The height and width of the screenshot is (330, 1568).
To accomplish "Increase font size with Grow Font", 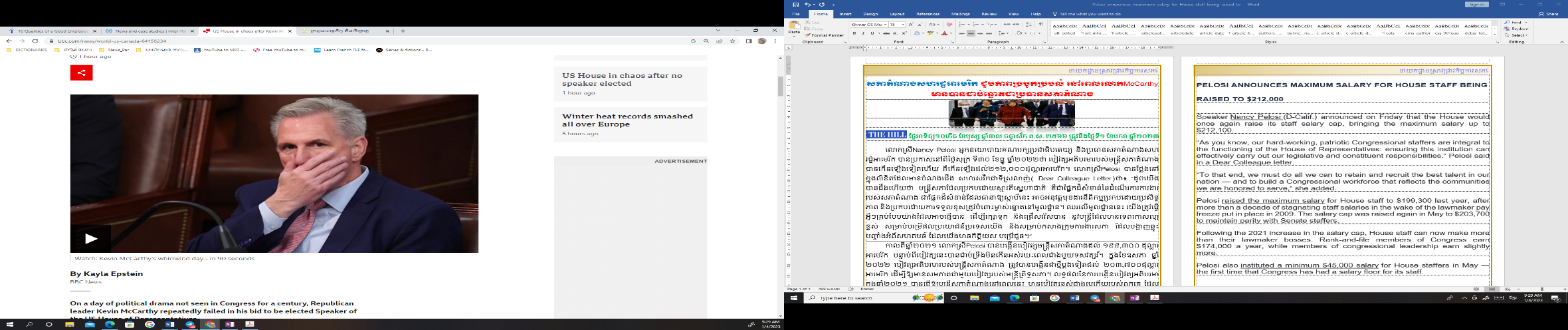I will [911, 25].
